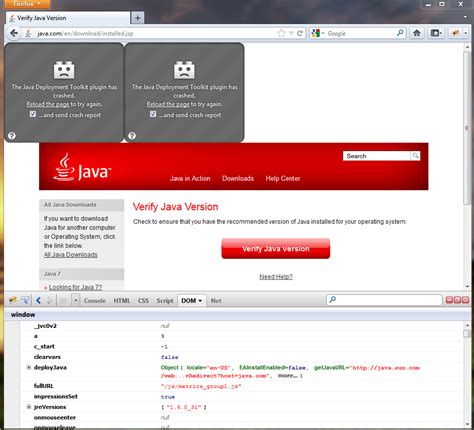This screenshot has width=474, height=430.
Task: Open the Looking for Java 7? link
Action: (x=76, y=287)
